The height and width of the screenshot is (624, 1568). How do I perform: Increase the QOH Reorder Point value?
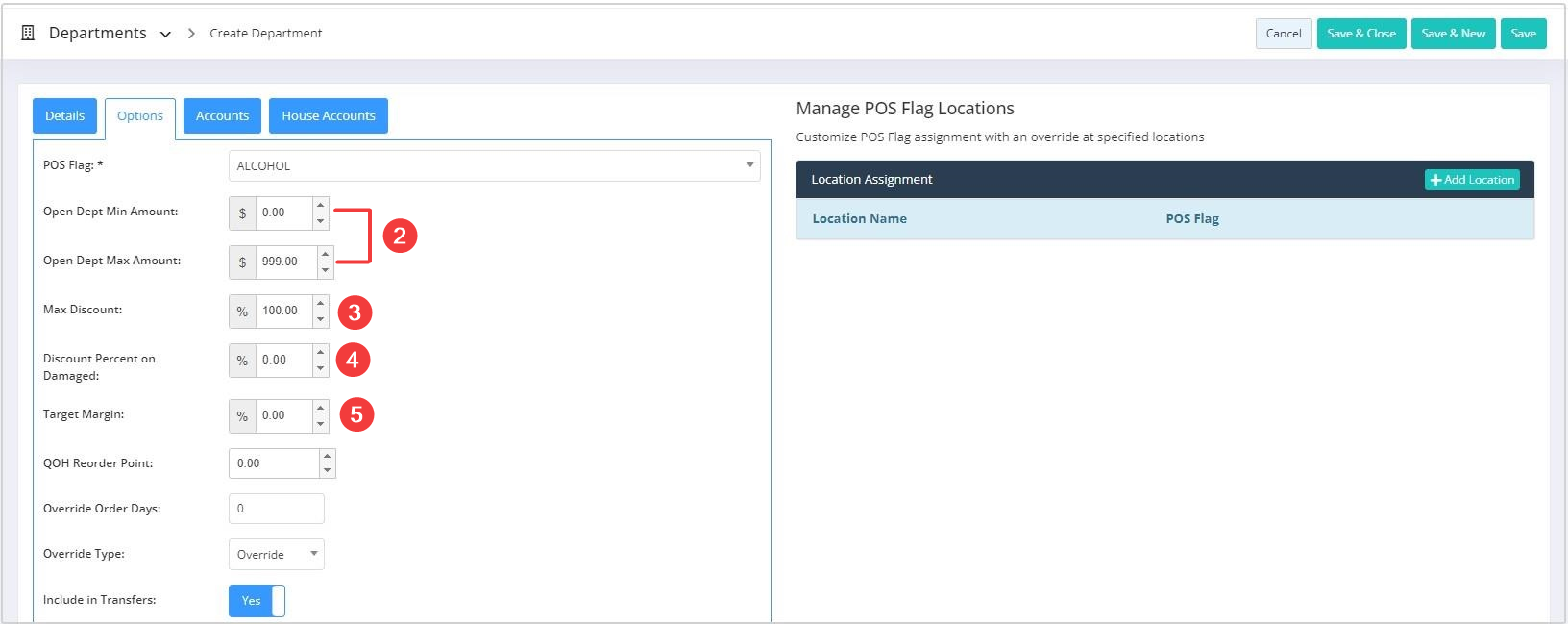coord(328,456)
